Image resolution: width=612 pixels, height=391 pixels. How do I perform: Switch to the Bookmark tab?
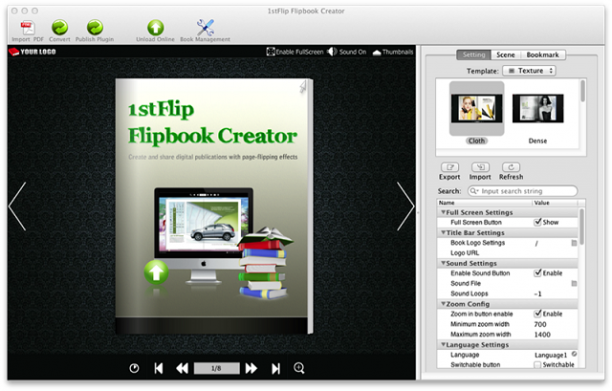click(x=543, y=55)
